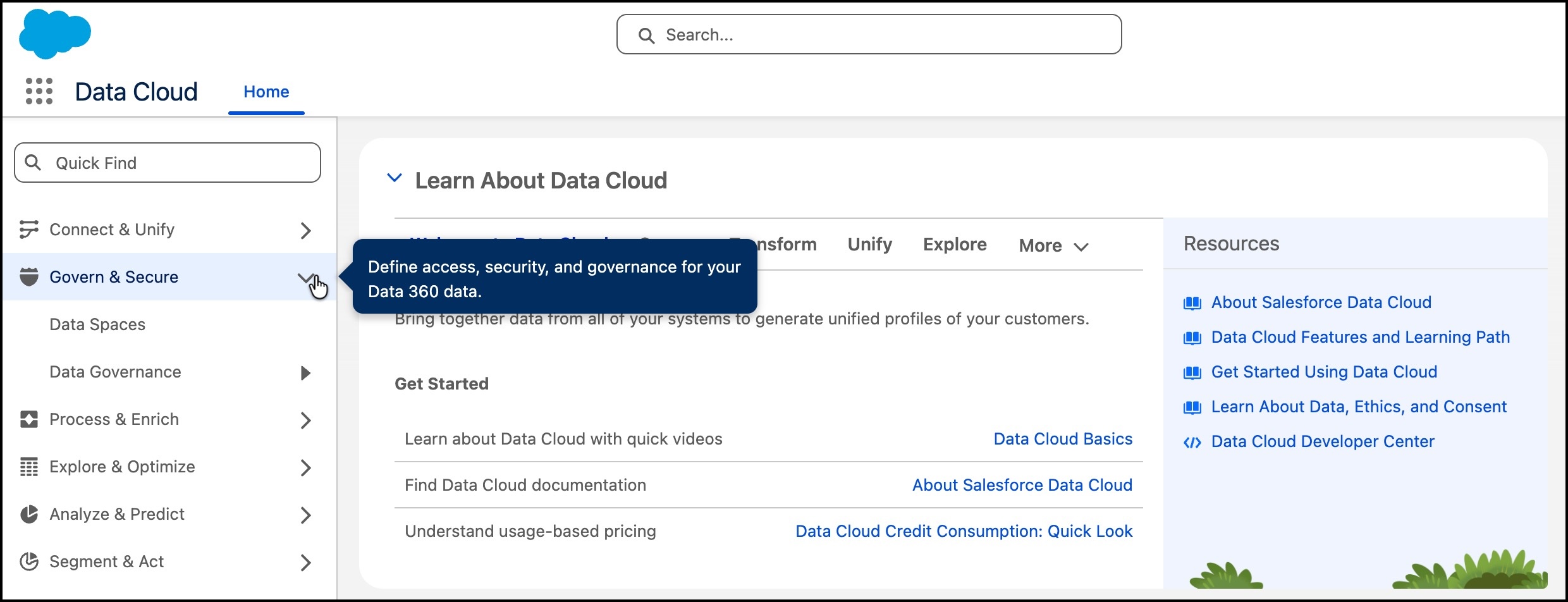Click the Analyze & Predict chart icon
The image size is (1568, 602).
pyautogui.click(x=29, y=514)
